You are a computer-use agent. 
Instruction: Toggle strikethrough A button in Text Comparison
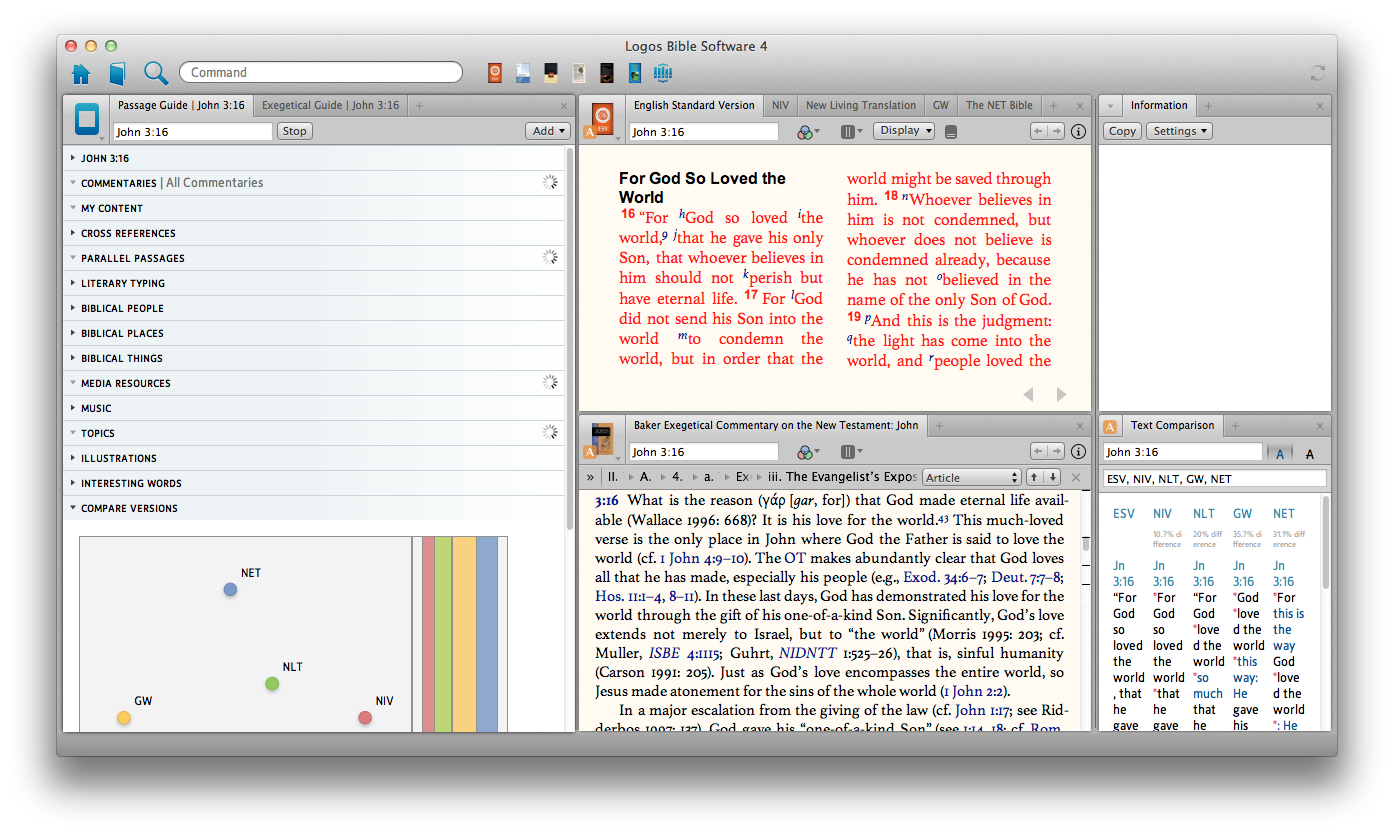point(1309,453)
